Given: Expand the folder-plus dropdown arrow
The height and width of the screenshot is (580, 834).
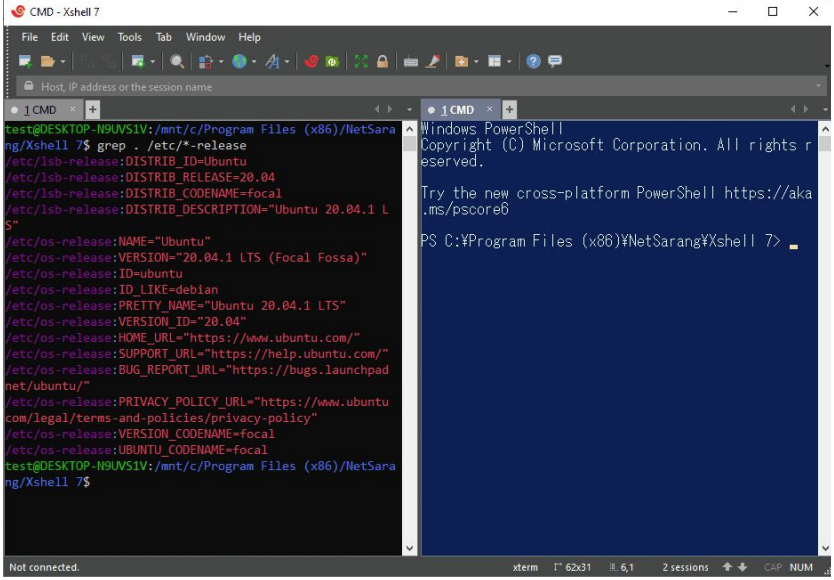Looking at the screenshot, I should point(476,62).
